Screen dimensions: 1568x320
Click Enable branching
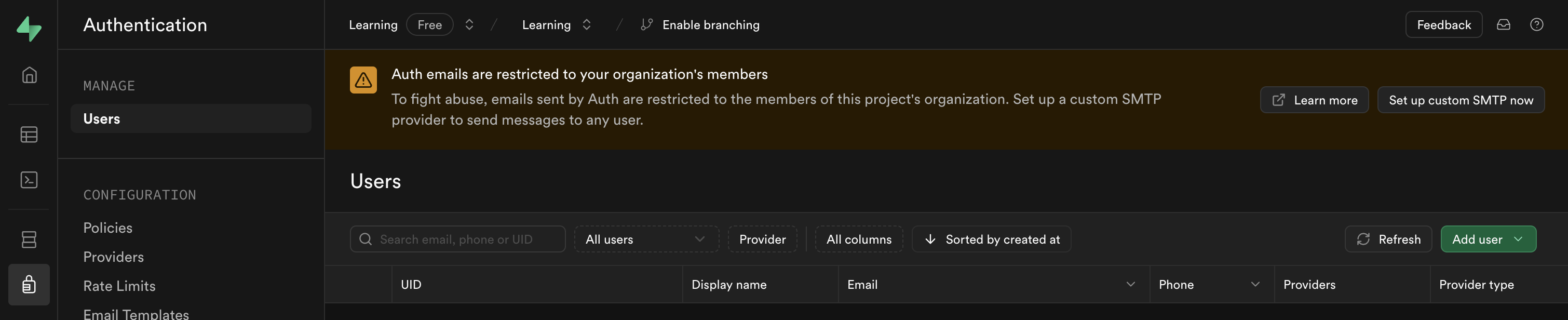(710, 24)
